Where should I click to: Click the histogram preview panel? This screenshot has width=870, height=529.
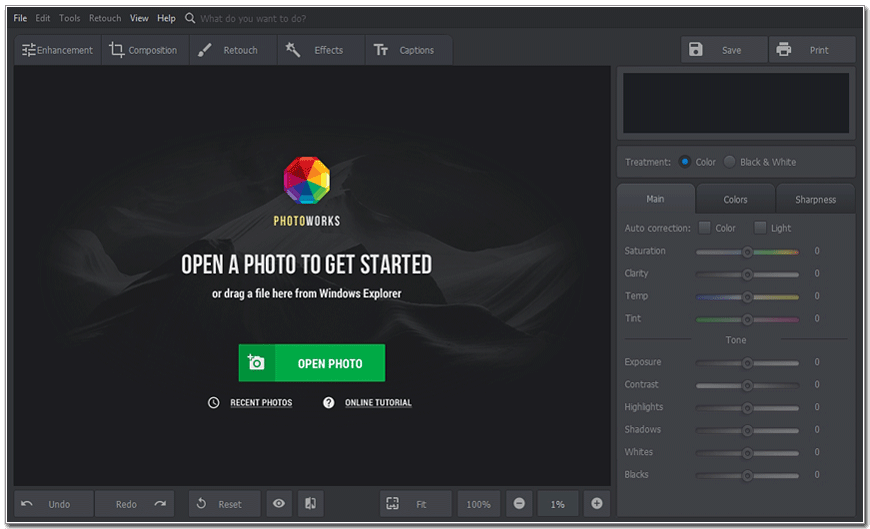(x=736, y=103)
